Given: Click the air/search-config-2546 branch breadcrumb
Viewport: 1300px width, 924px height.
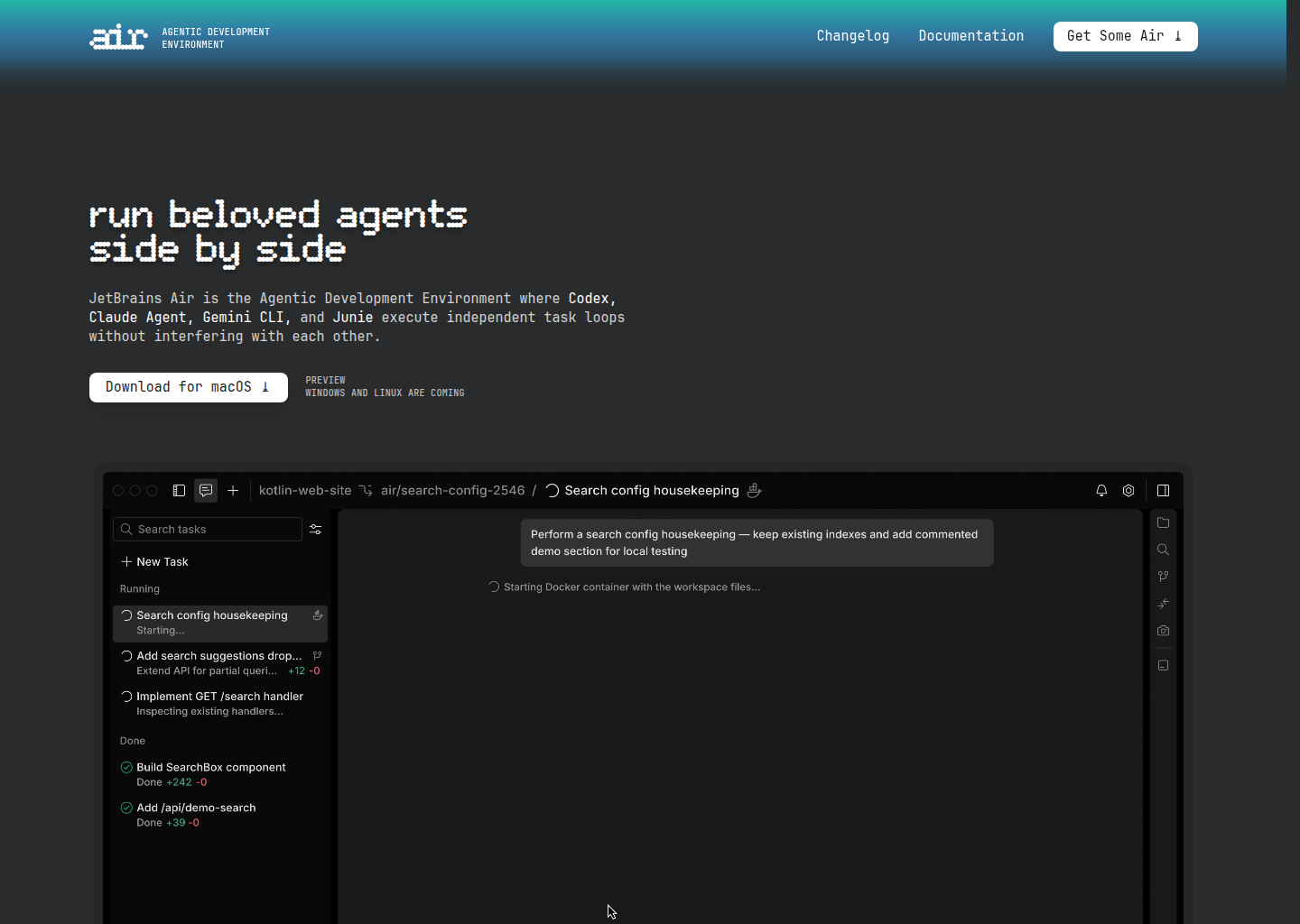Looking at the screenshot, I should [452, 491].
